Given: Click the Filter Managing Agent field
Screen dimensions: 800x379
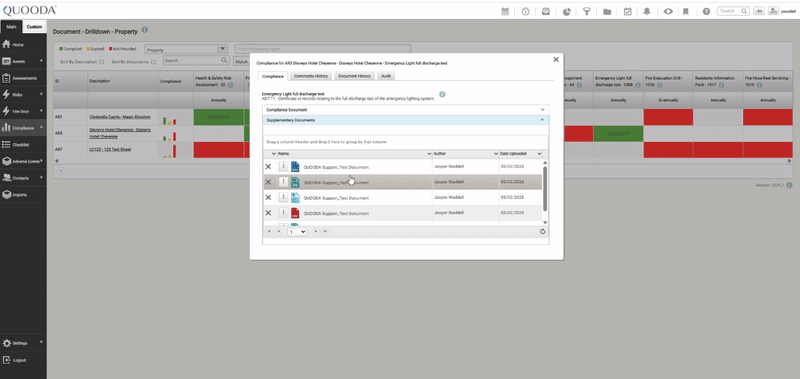Looking at the screenshot, I should click(322, 49).
